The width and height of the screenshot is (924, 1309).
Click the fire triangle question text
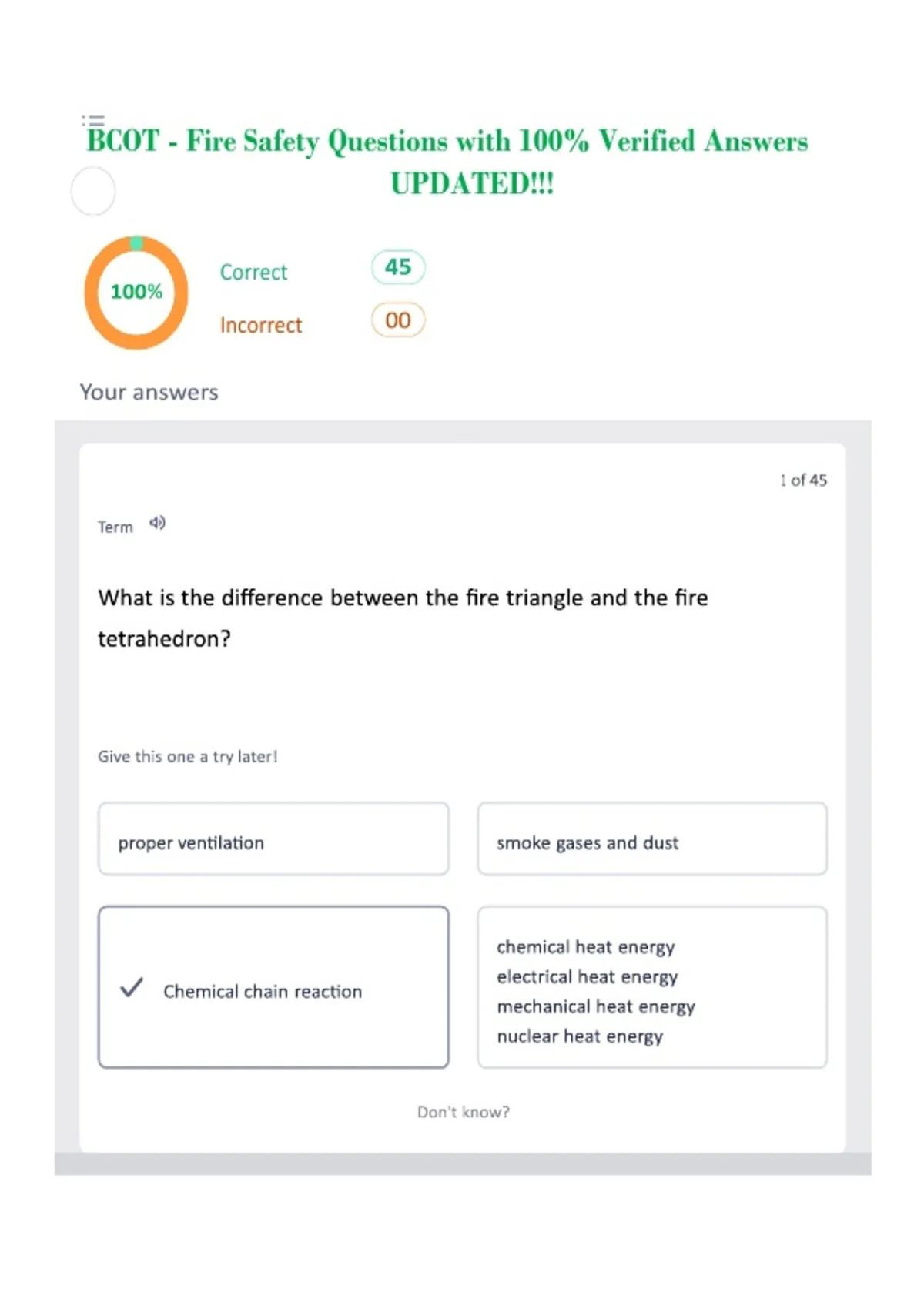(x=403, y=618)
